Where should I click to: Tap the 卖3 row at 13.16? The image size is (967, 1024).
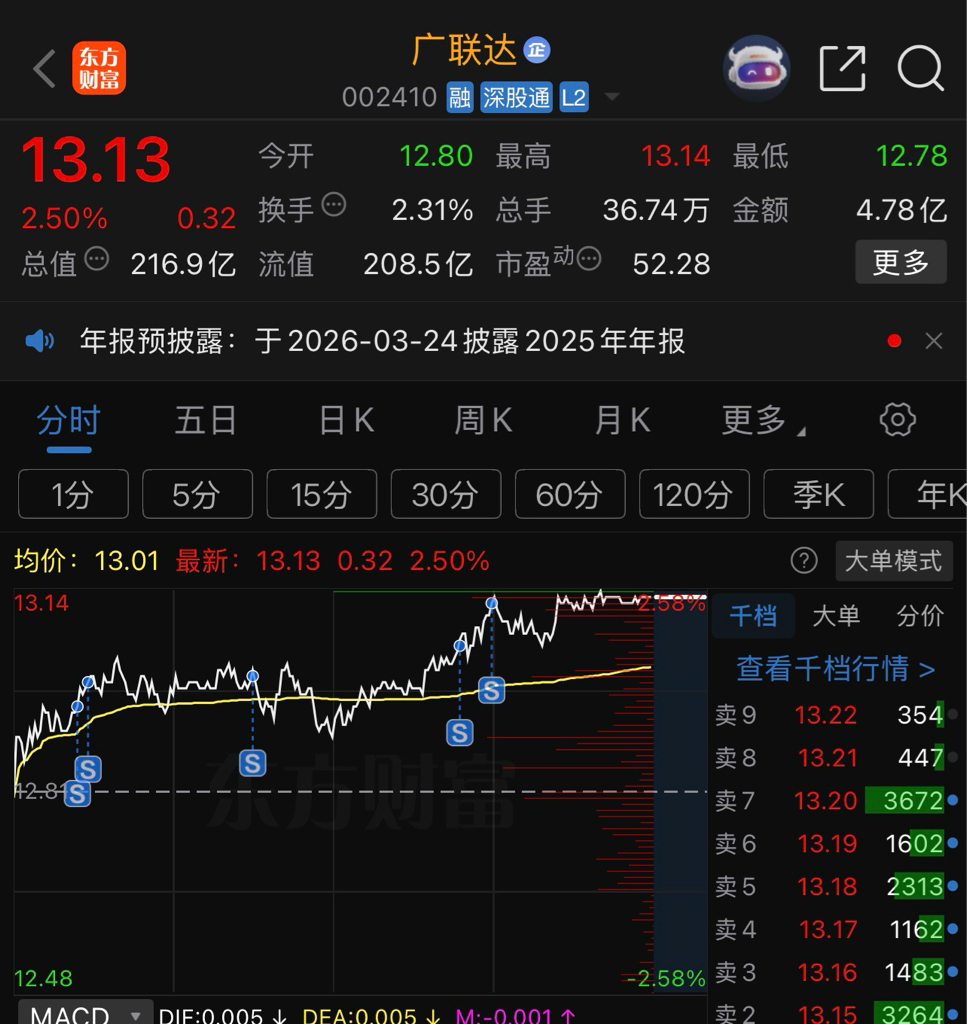coord(836,972)
